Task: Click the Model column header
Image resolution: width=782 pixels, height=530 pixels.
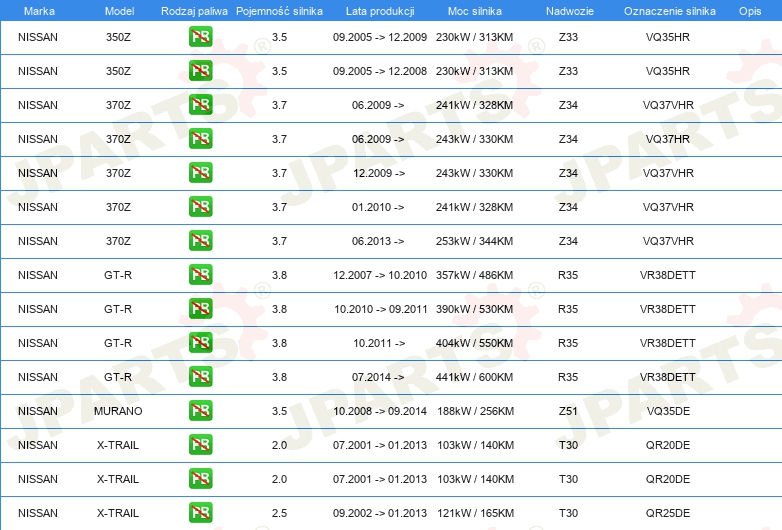Action: coord(119,11)
